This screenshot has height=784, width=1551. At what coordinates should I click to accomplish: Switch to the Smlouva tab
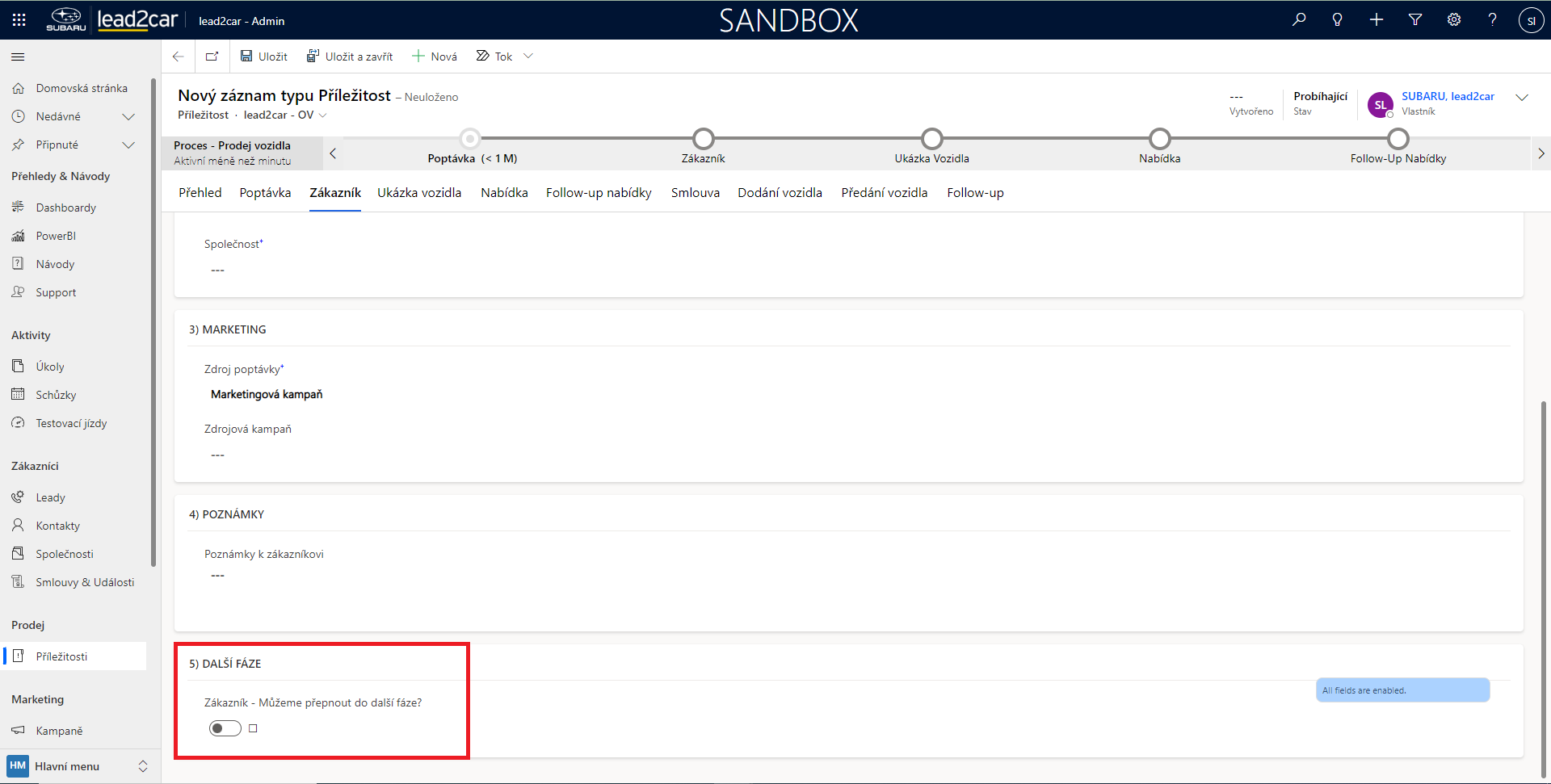[x=695, y=193]
